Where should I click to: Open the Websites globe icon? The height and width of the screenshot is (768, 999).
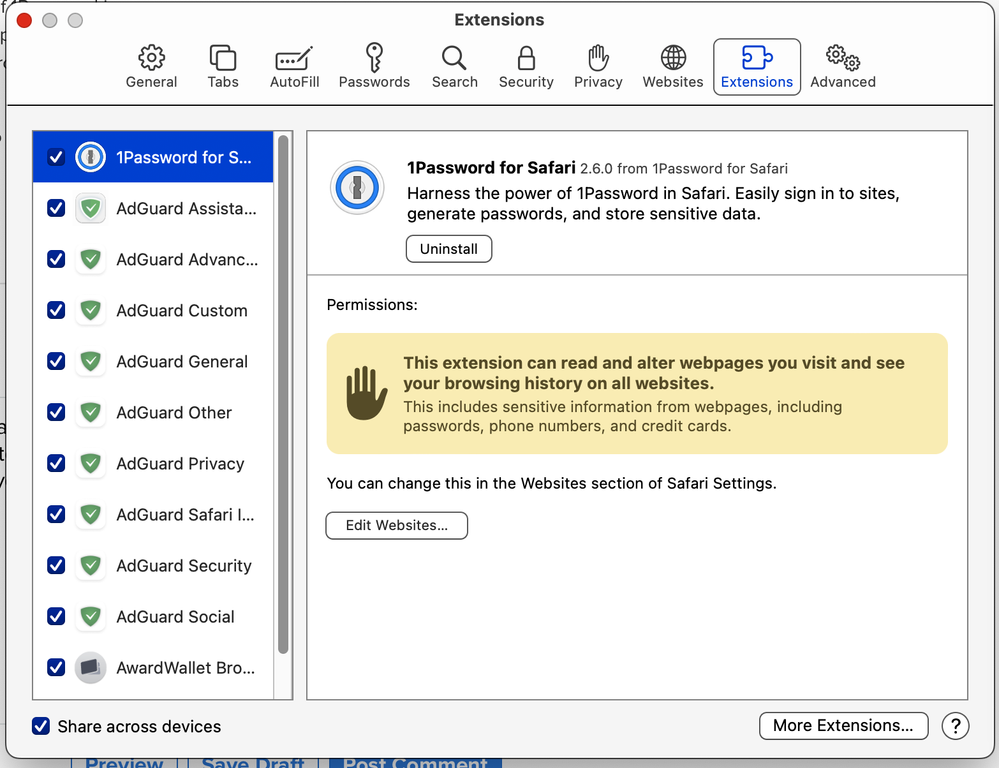pos(673,58)
